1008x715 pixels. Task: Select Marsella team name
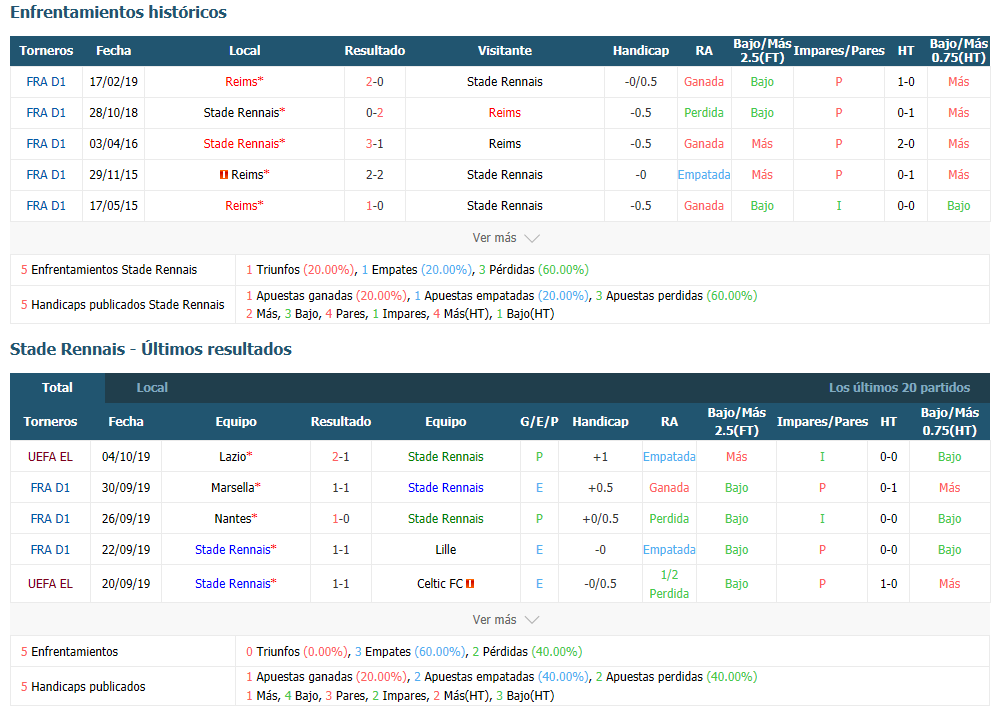[x=233, y=488]
